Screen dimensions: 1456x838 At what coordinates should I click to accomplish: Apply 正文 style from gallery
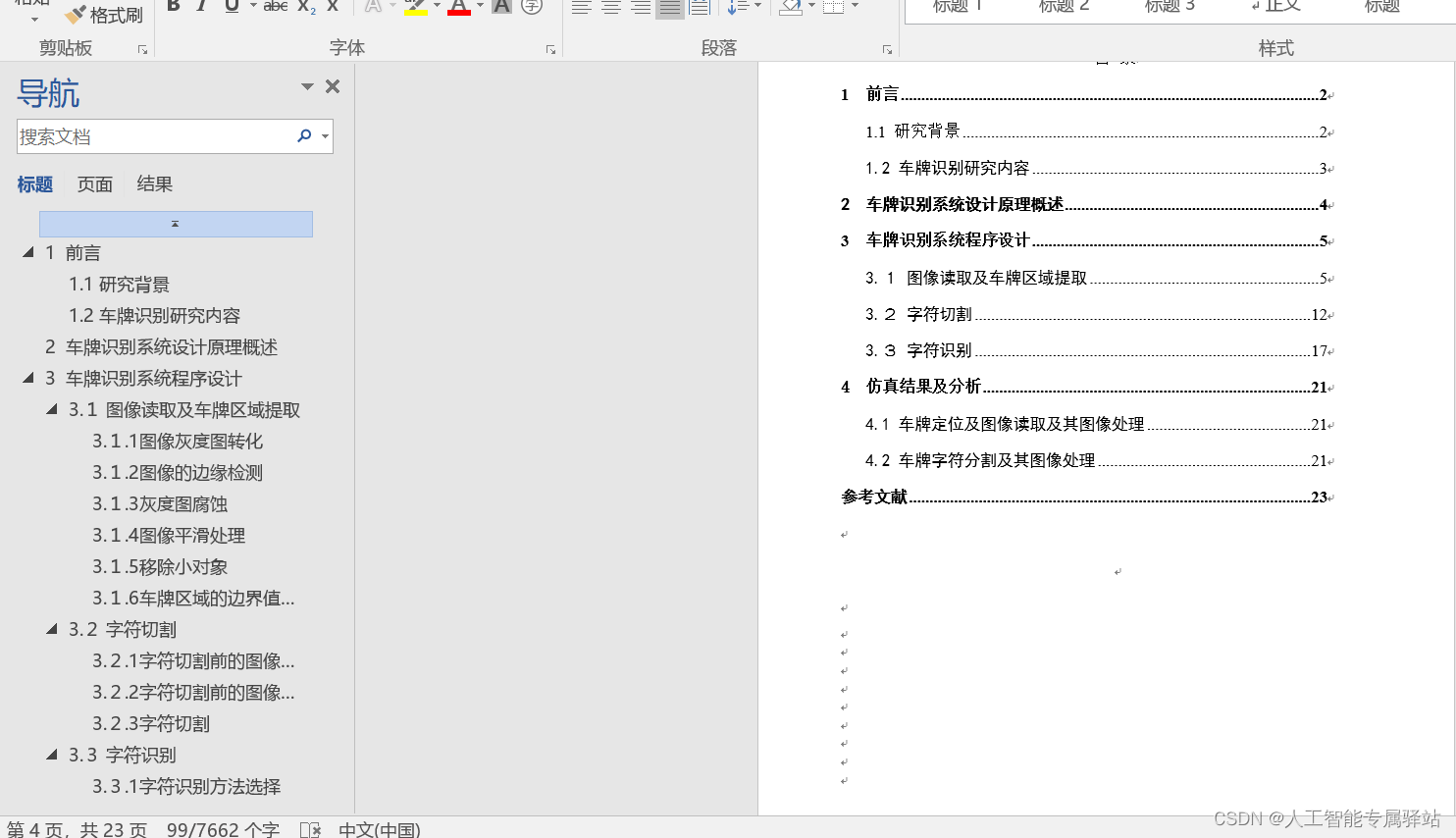(x=1275, y=6)
